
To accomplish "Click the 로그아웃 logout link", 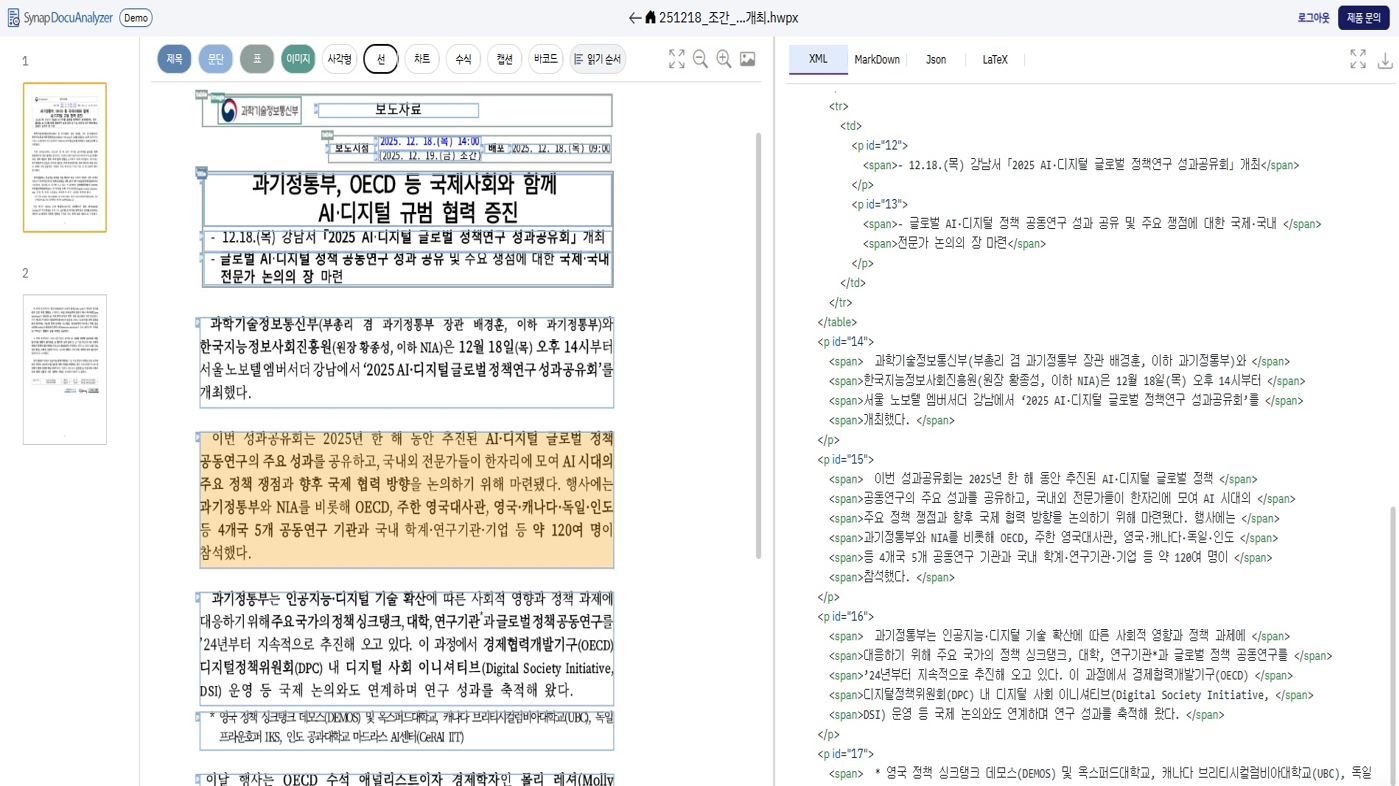I will (1312, 17).
